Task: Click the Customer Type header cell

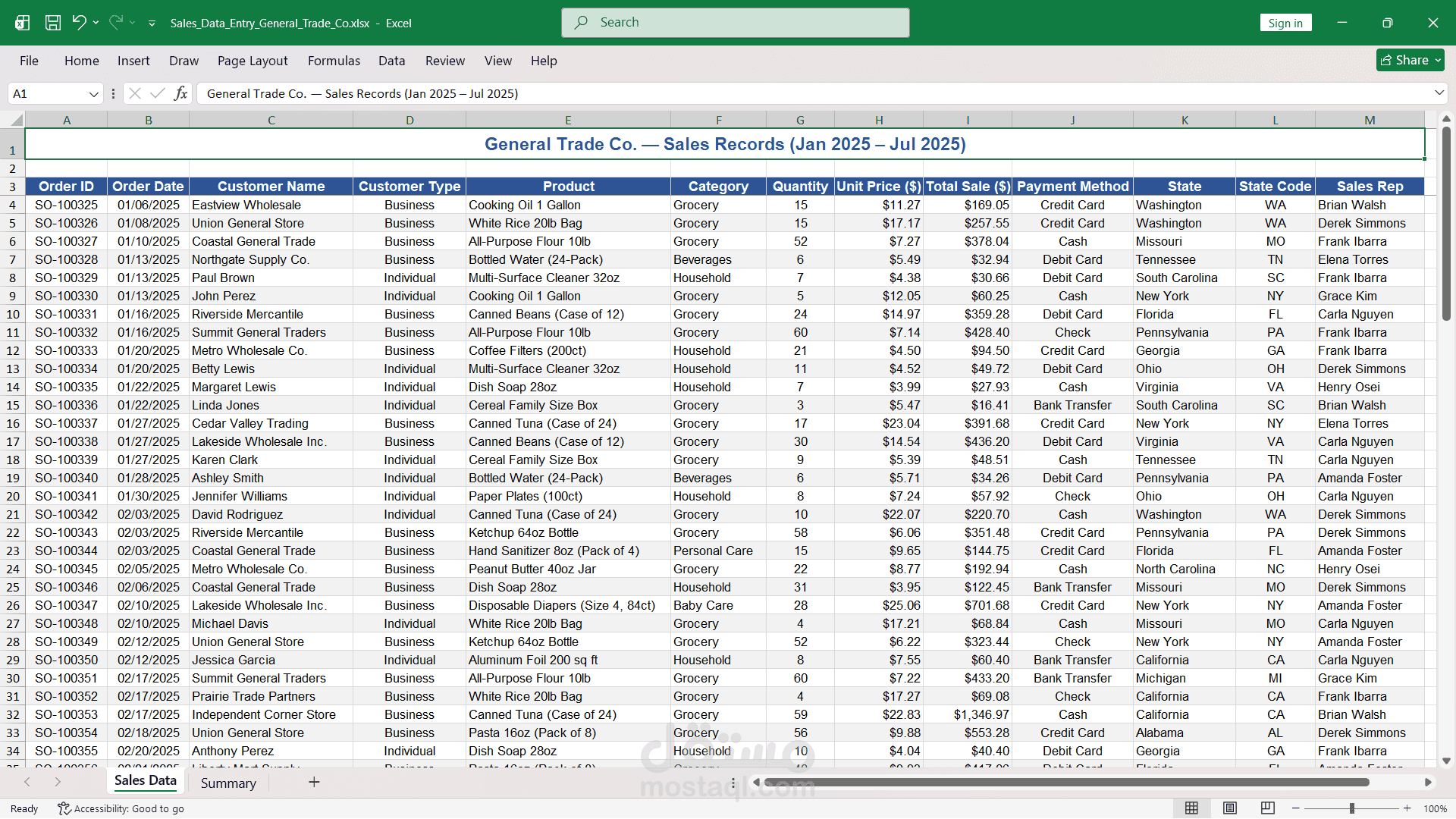Action: point(409,187)
